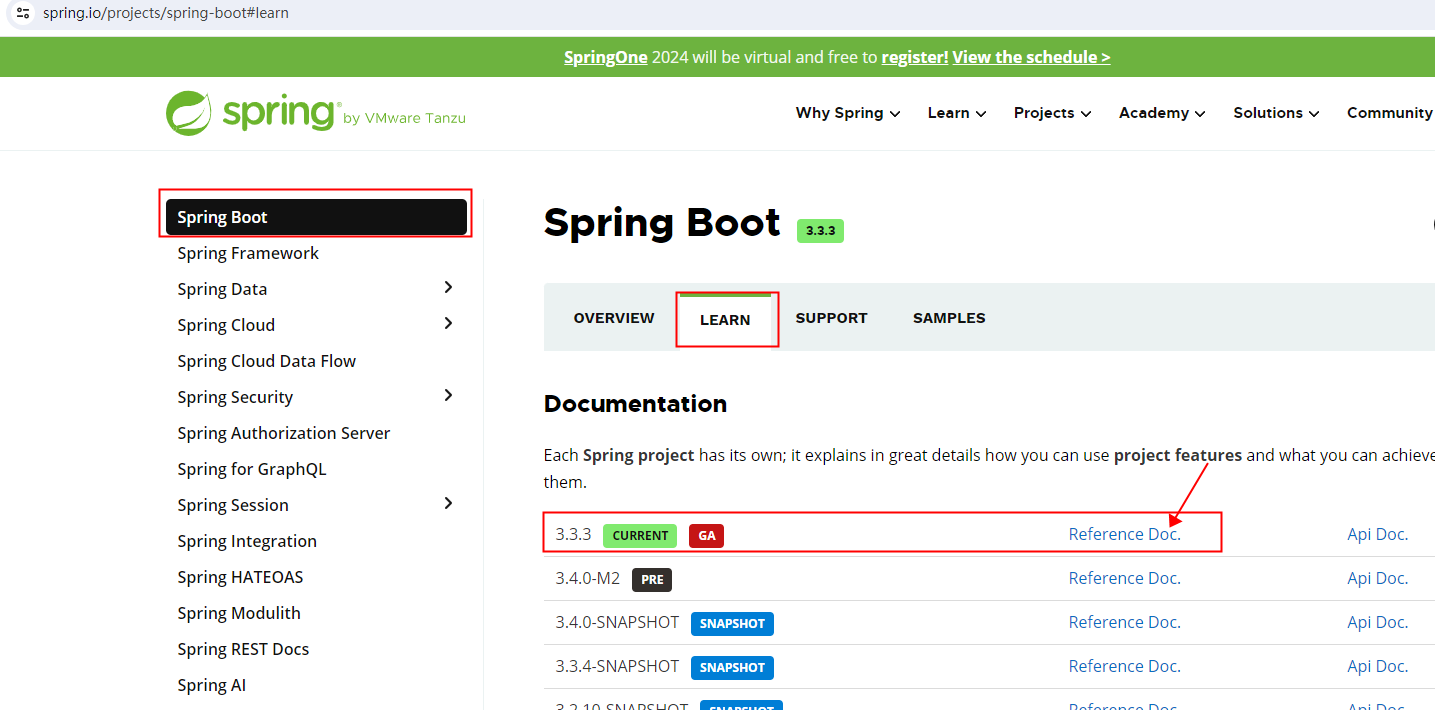Click the Spring leaf logo
1435x710 pixels.
point(189,113)
